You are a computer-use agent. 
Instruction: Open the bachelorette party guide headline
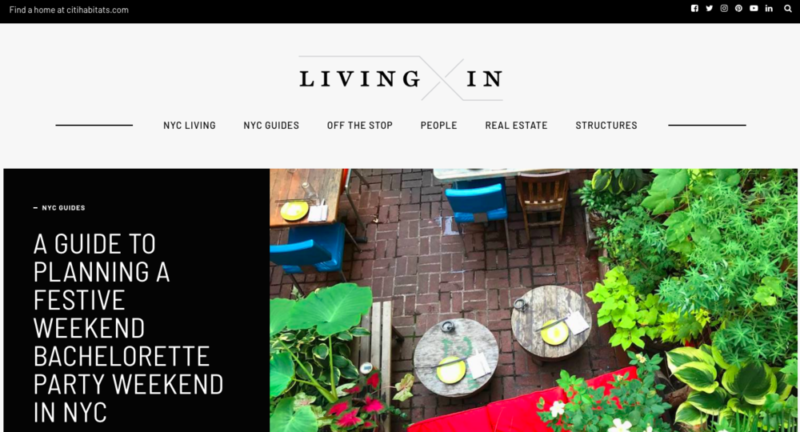(x=128, y=328)
